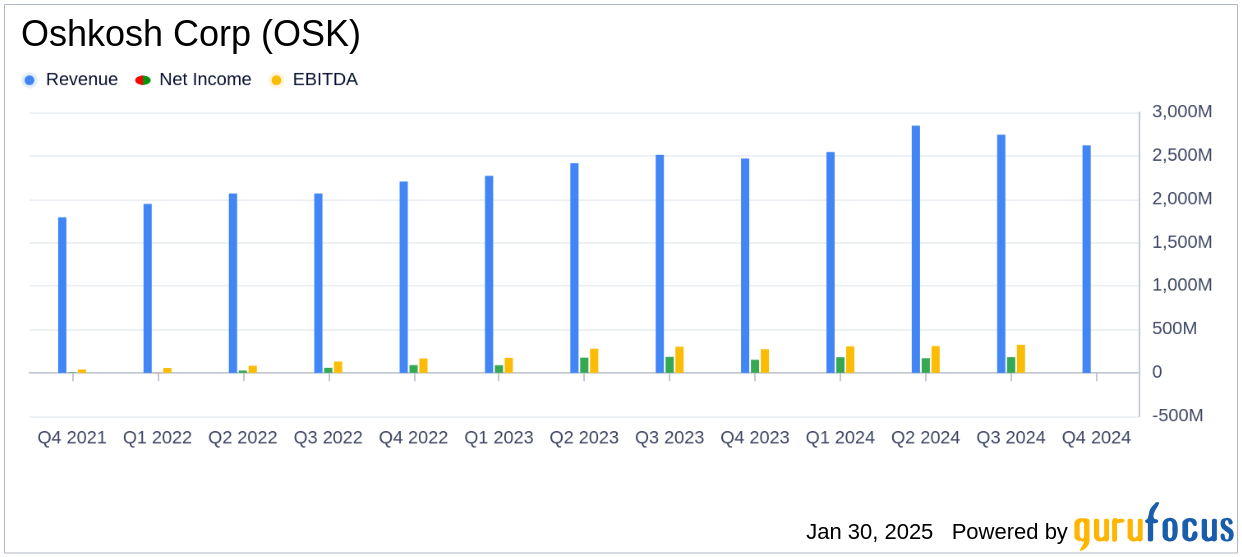The height and width of the screenshot is (557, 1242).
Task: Select the Q2 2024 revenue bar
Action: coord(916,249)
